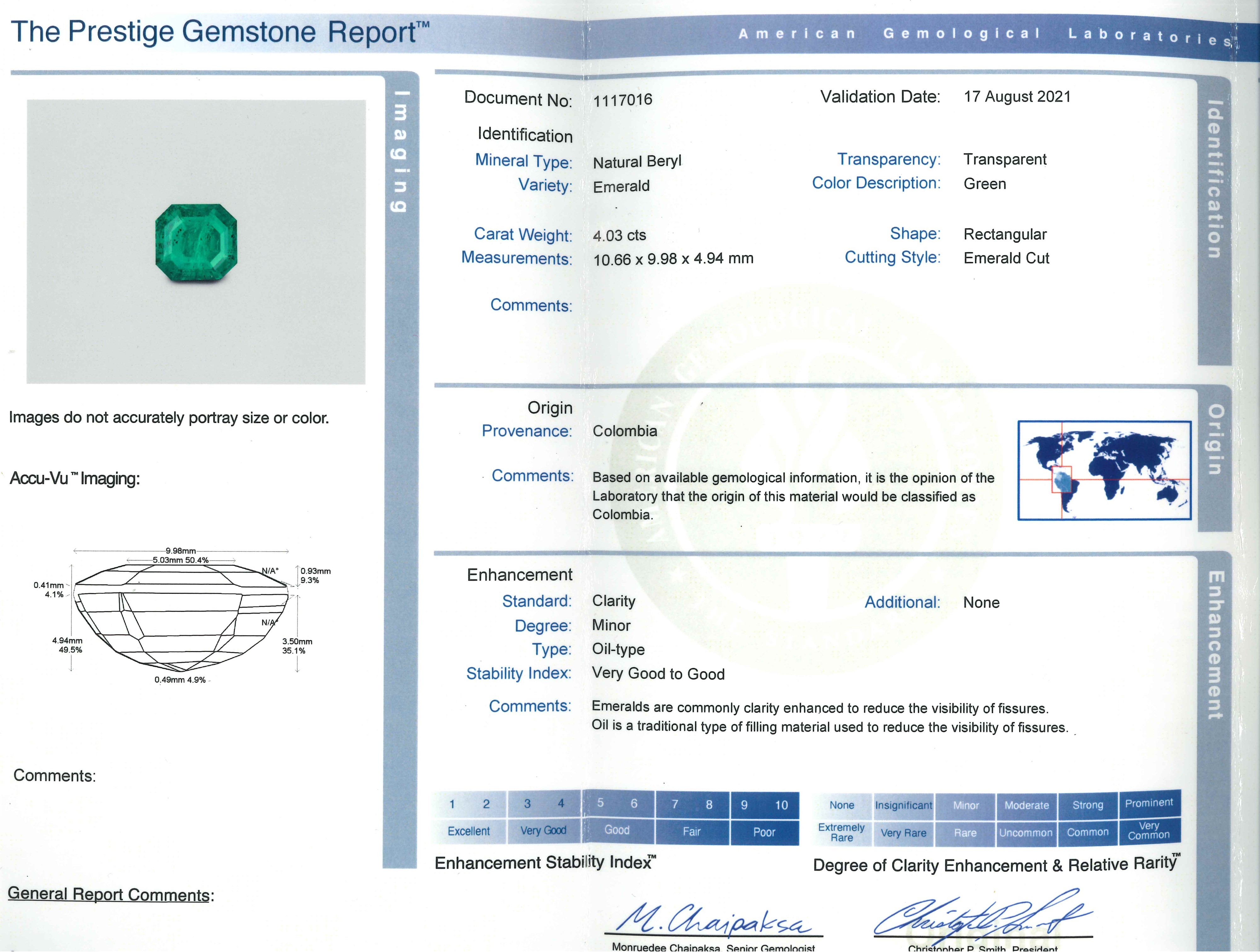Viewport: 1260px width, 952px height.
Task: Click the Insignificant clarity scale cell
Action: [x=903, y=806]
